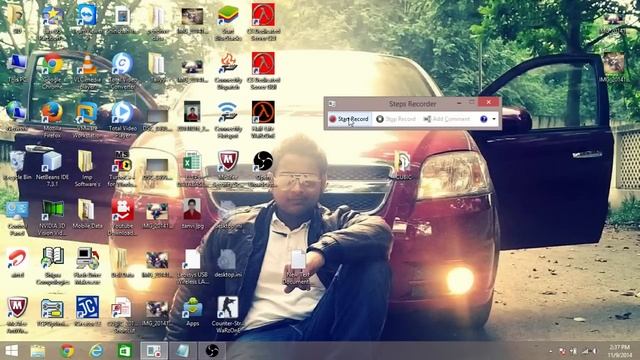Screen dimensions: 640x360
Task: Select Half-Life WaRzOnE desktop icon
Action: [263, 120]
